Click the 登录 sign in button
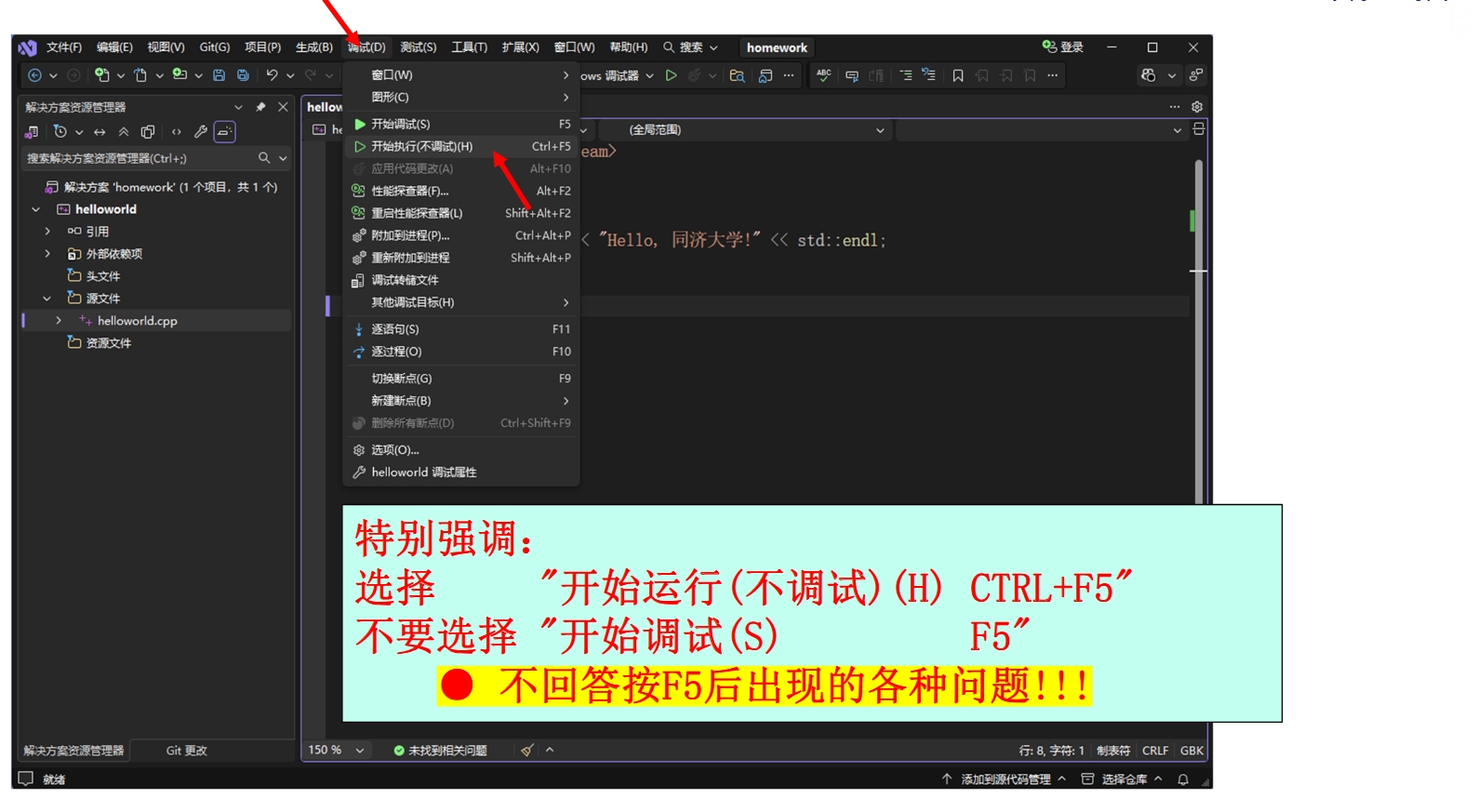The height and width of the screenshot is (812, 1478). (x=1063, y=47)
